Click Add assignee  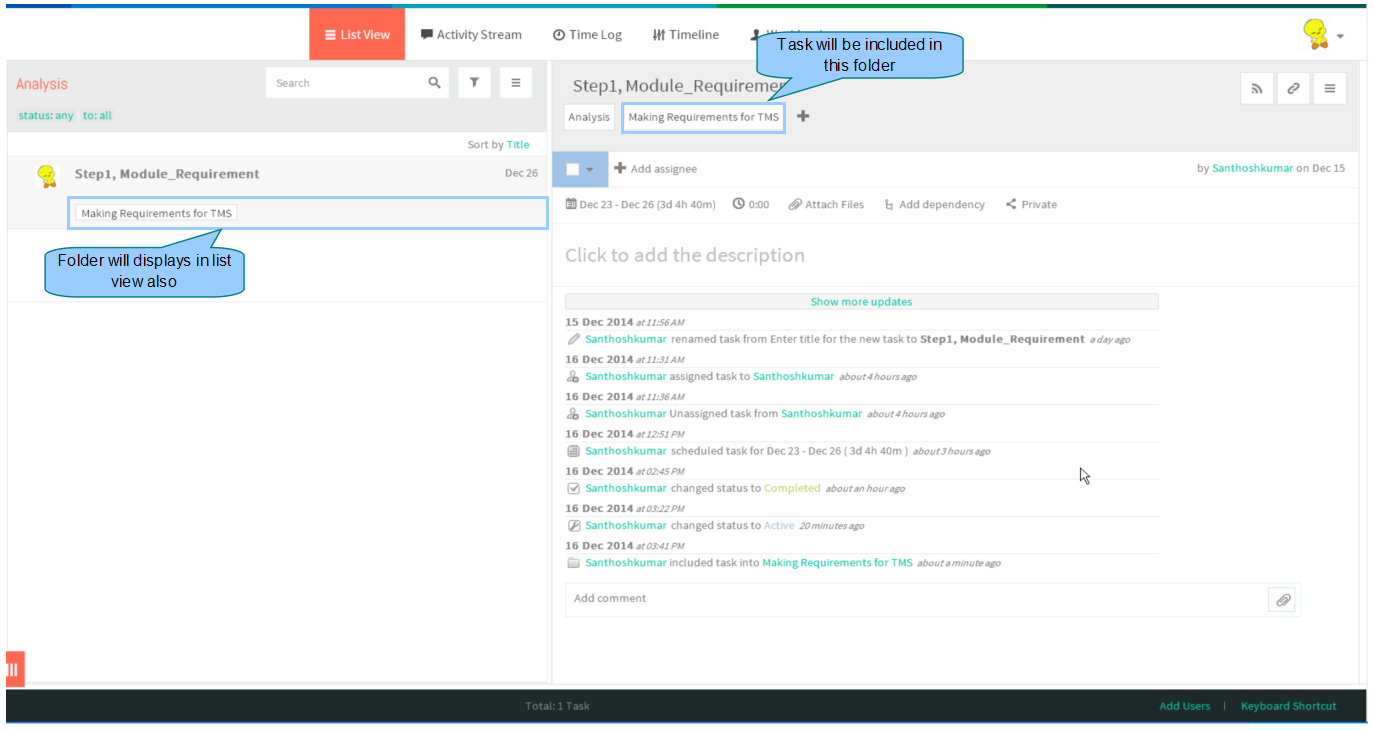coord(656,169)
